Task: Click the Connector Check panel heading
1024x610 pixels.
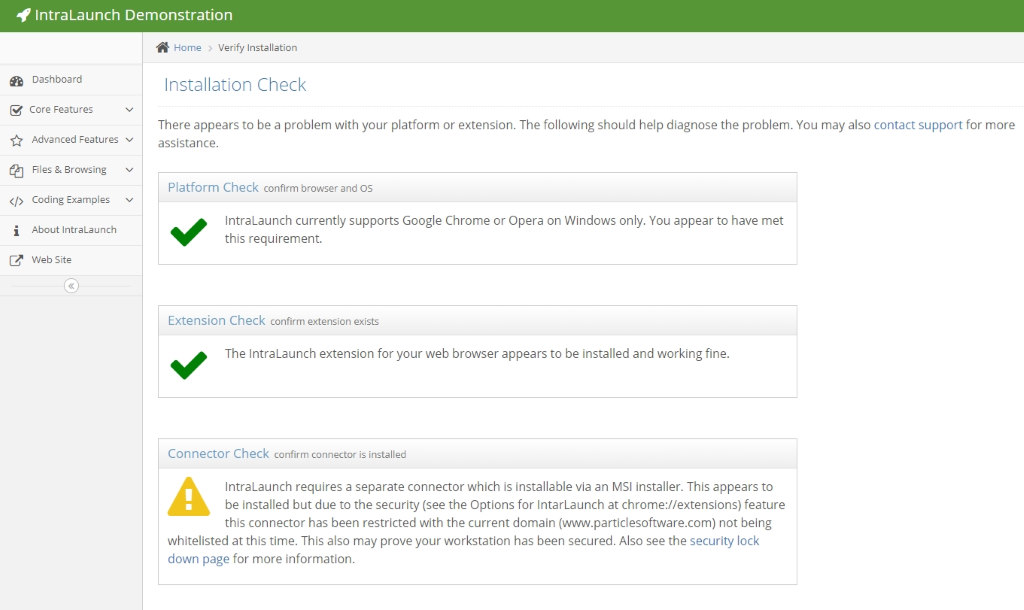Action: point(218,454)
